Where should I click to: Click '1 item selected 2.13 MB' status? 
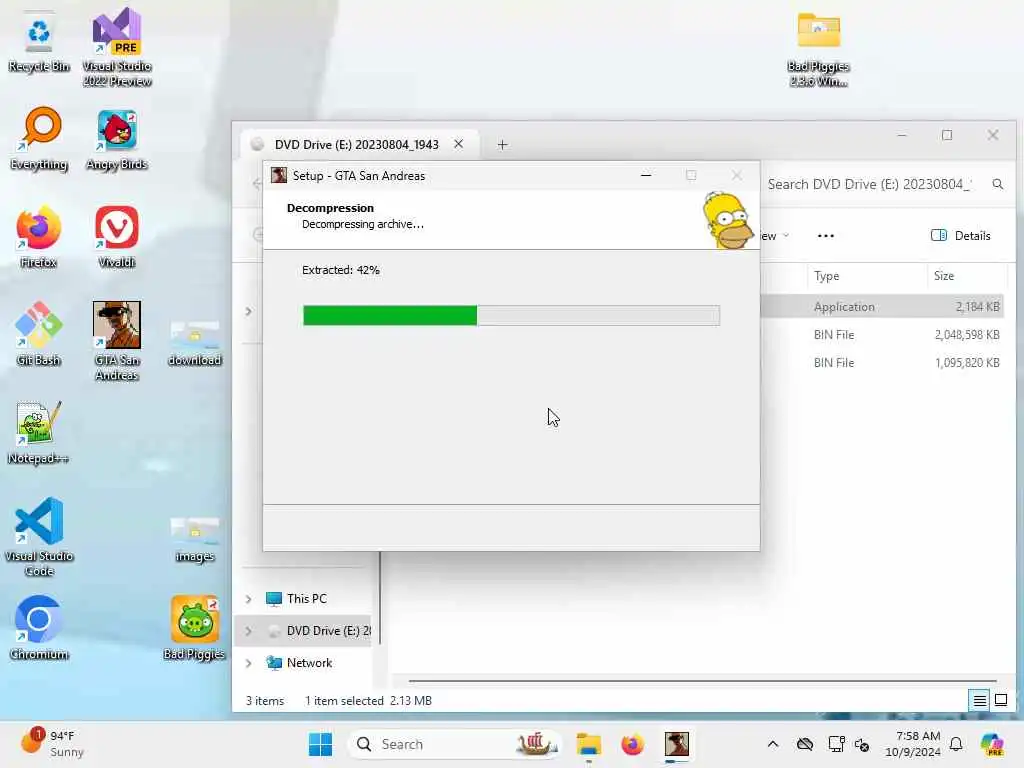368,701
